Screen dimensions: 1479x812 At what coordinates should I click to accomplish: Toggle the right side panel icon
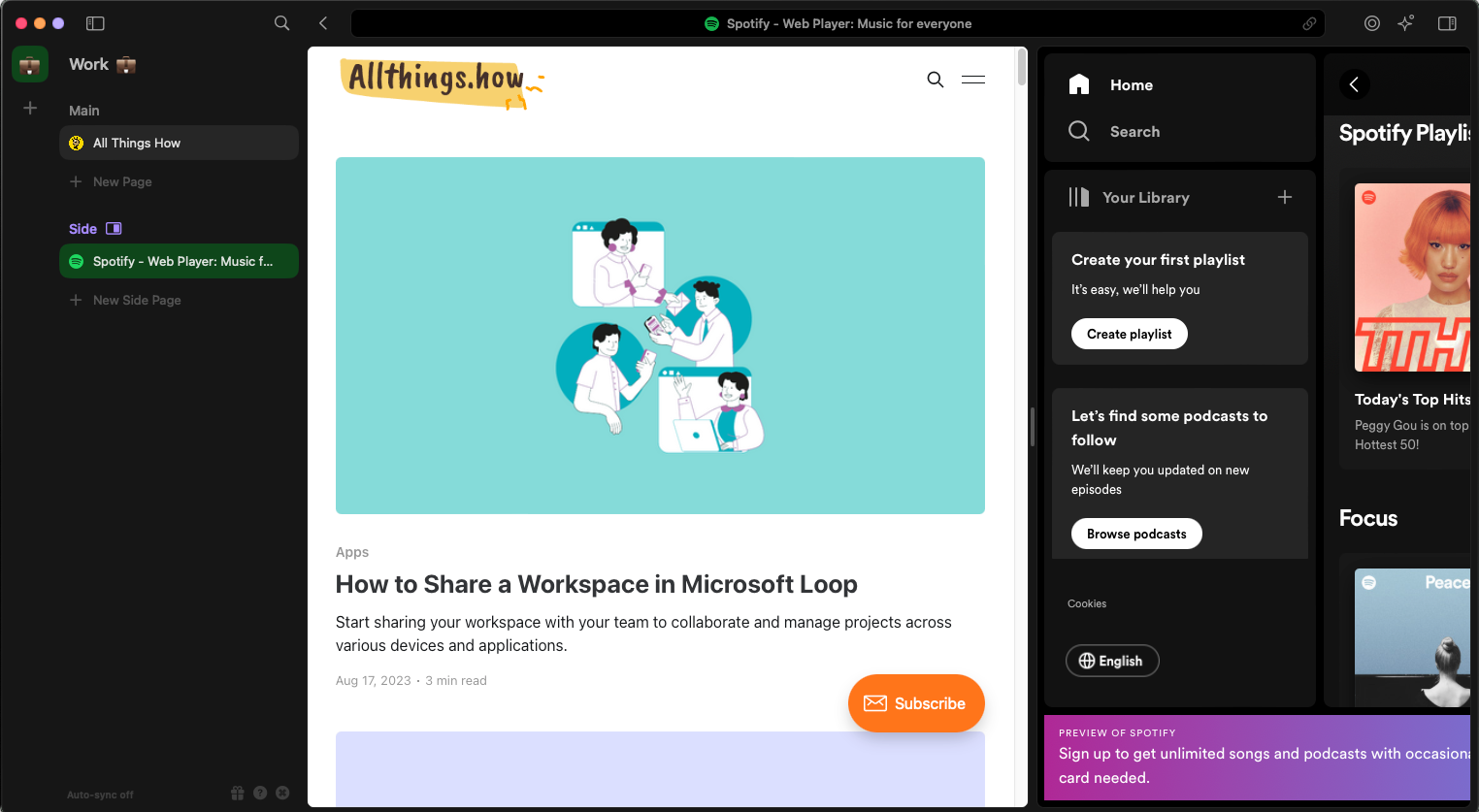(x=1447, y=23)
